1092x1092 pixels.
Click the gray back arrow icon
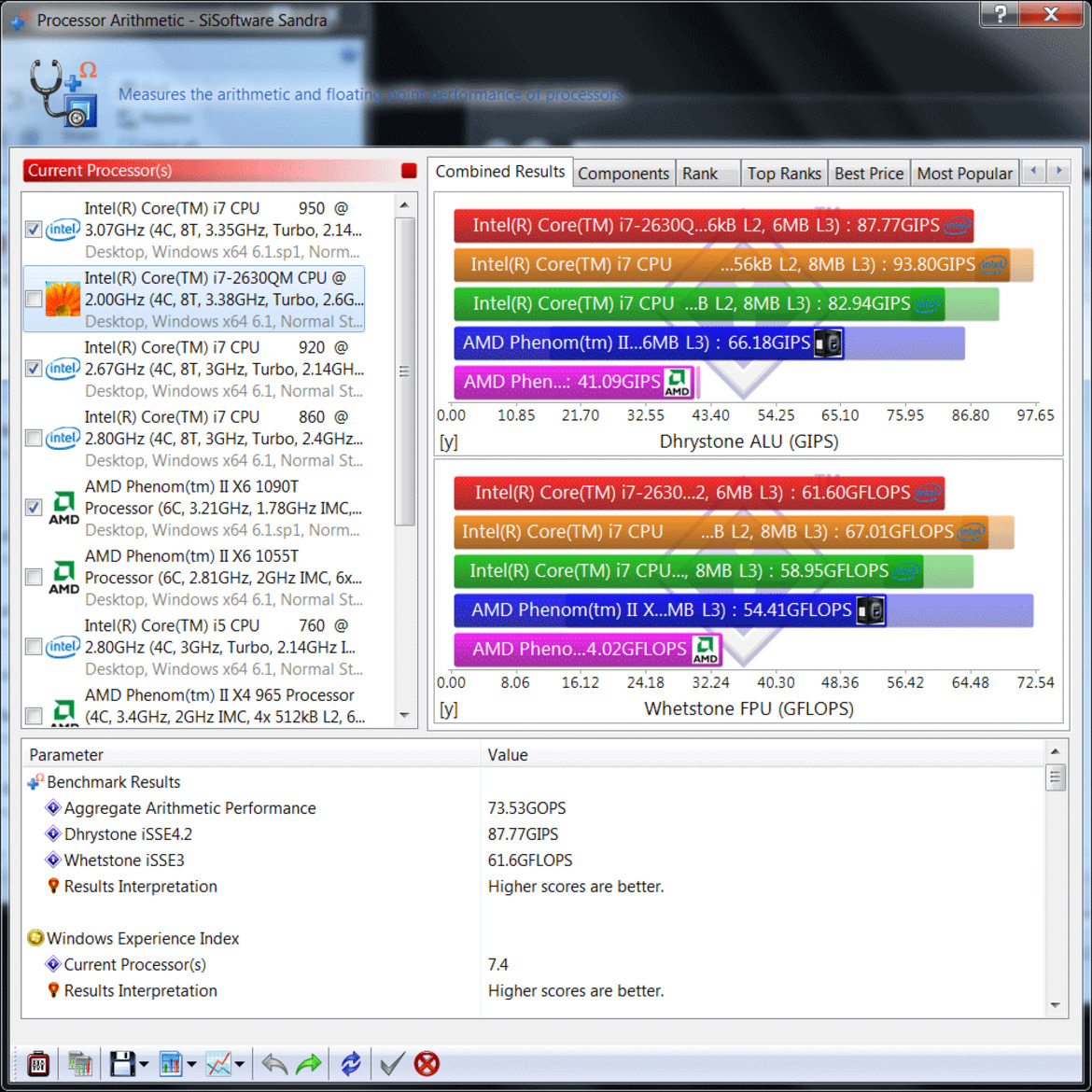pos(274,1063)
